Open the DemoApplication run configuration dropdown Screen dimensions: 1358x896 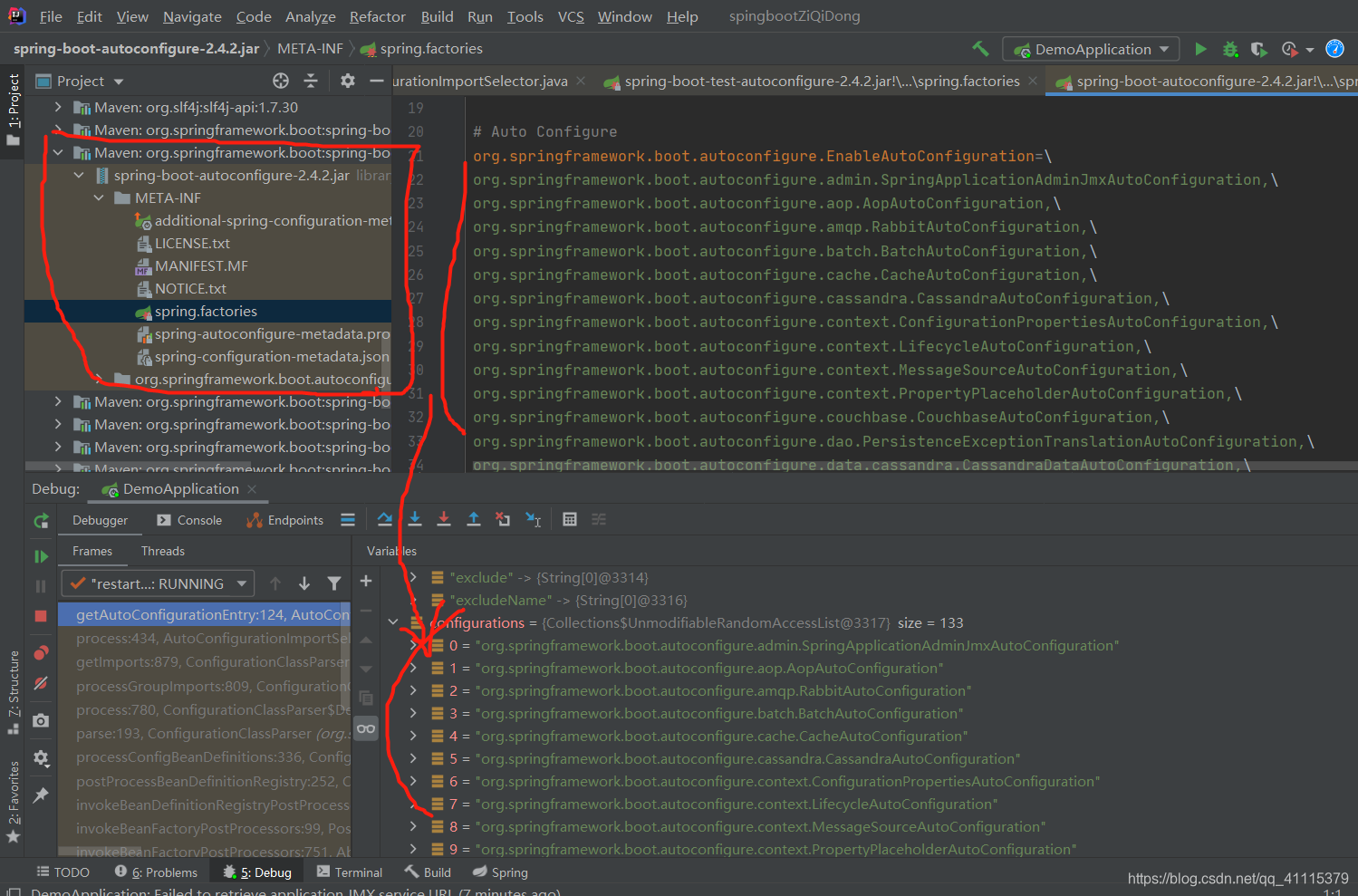(1092, 49)
